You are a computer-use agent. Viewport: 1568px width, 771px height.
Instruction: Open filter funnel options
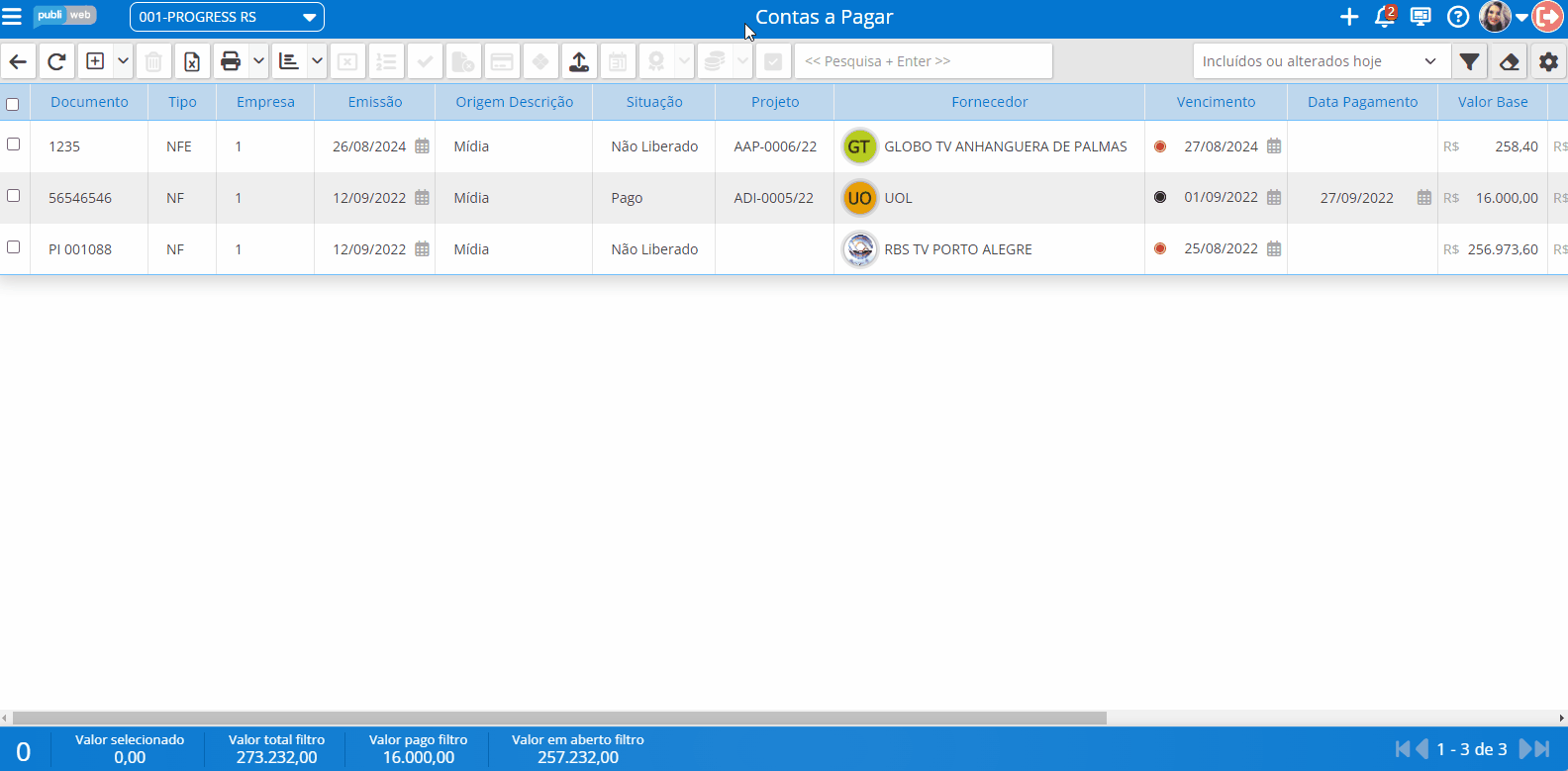(1470, 61)
